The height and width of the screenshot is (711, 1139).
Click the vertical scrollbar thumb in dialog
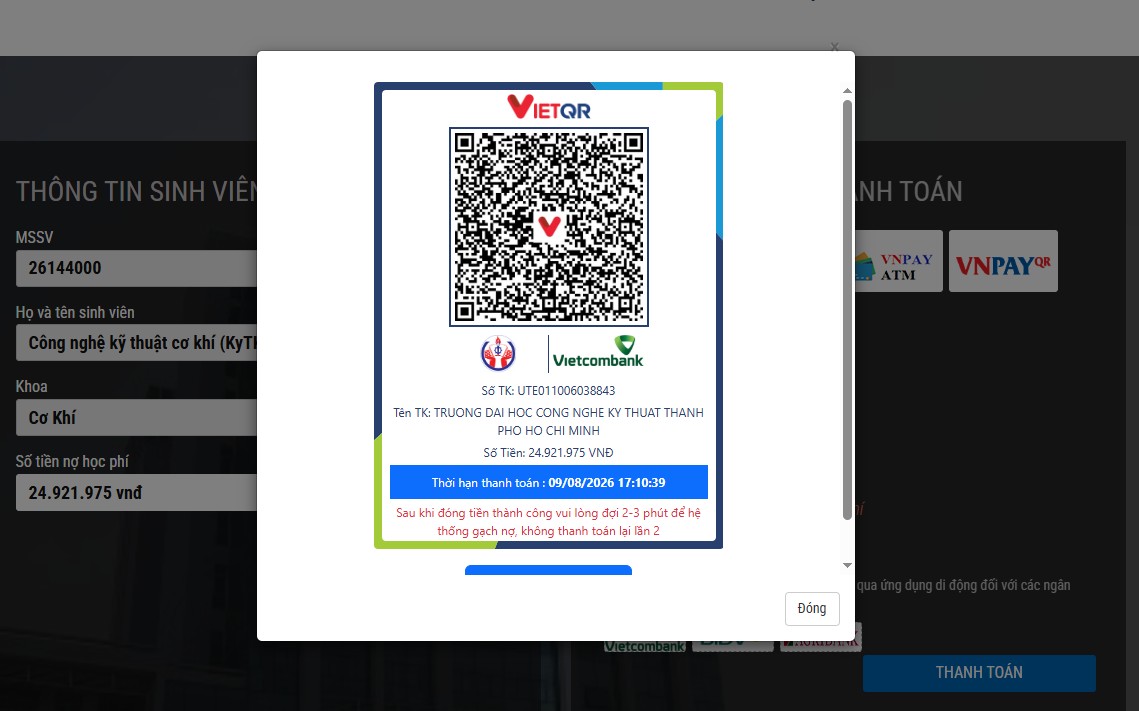coord(847,310)
